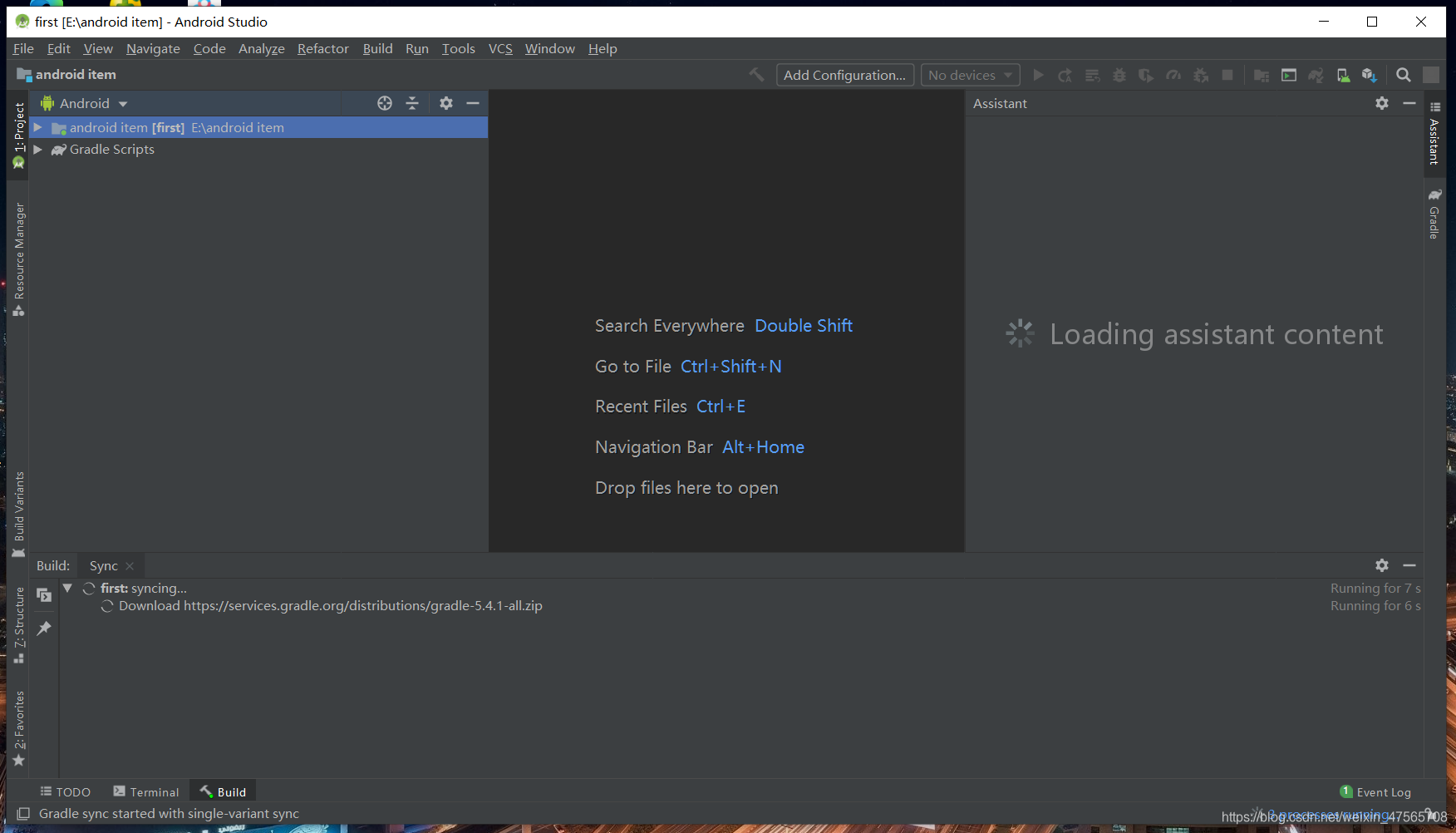Expand the android item [first] tree node

coord(37,127)
